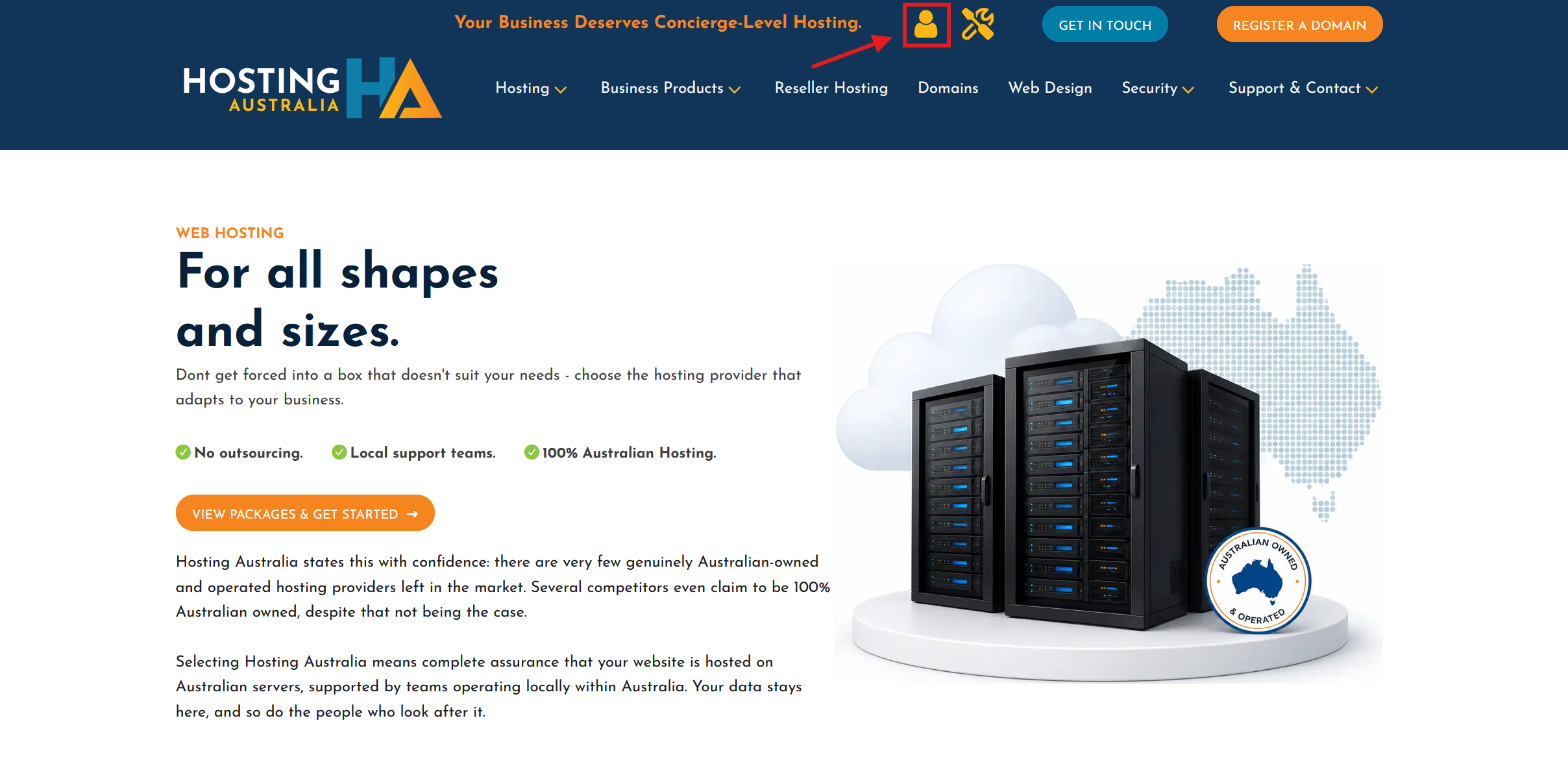
Task: Go to Hosting Australia logo homepage
Action: pos(312,88)
